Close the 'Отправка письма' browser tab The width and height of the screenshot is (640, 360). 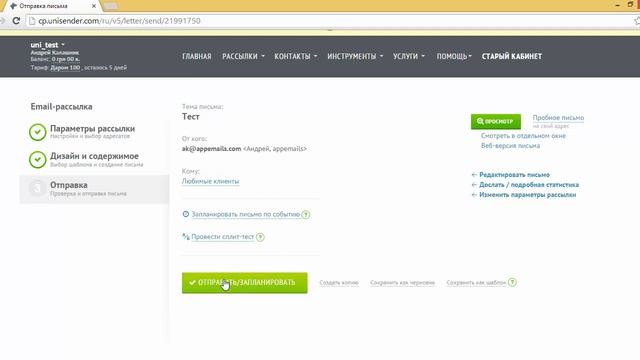pyautogui.click(x=94, y=6)
